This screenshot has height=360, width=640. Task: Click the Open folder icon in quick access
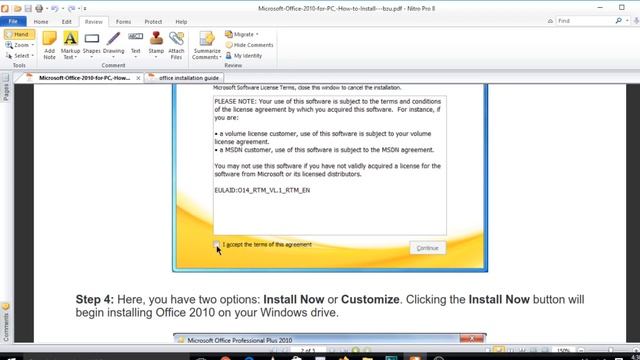tap(17, 8)
